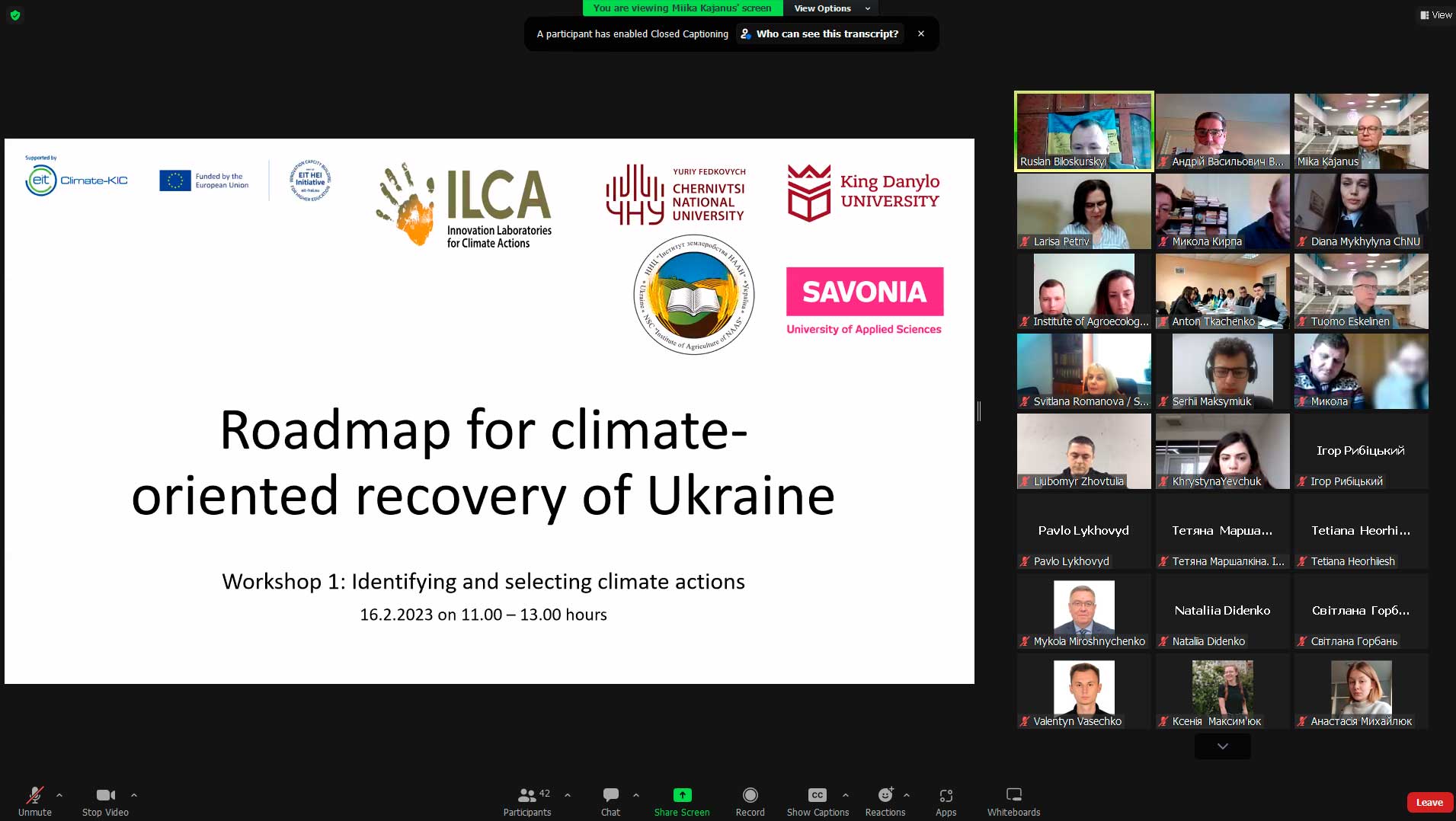Start recording with the Record icon
The width and height of the screenshot is (1456, 821).
pos(750,795)
